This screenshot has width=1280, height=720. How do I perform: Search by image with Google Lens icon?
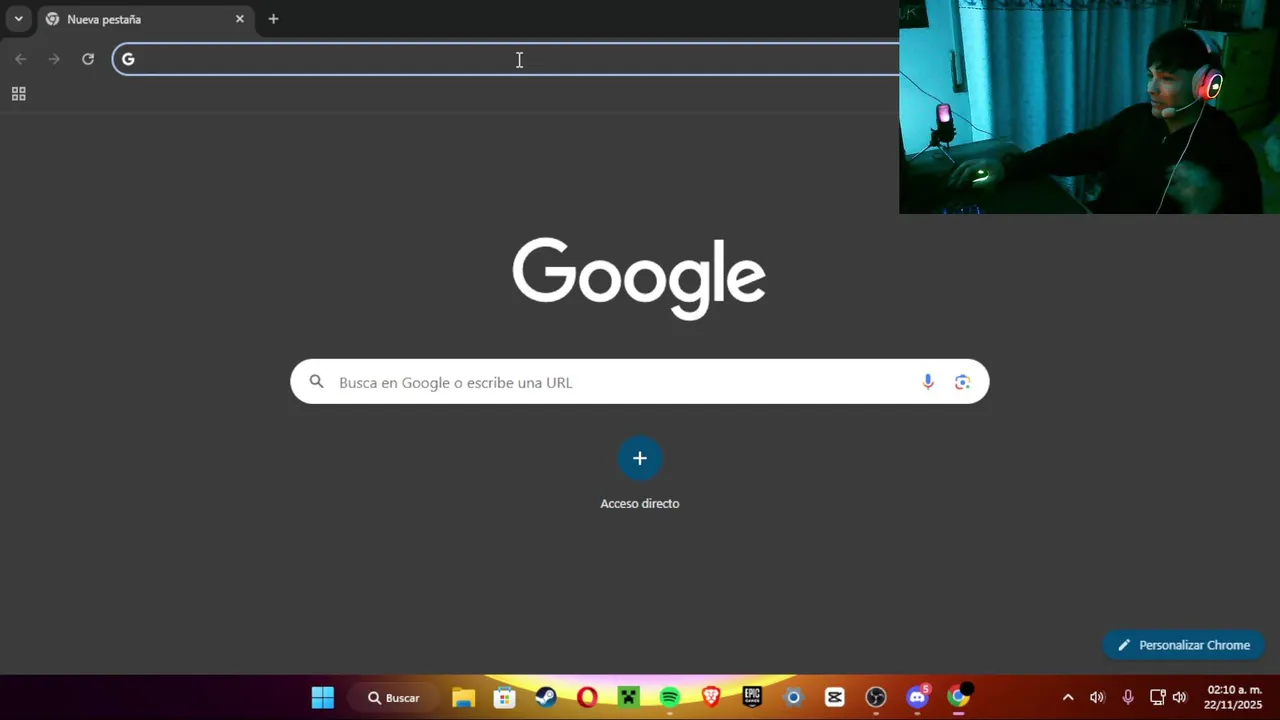(x=962, y=382)
